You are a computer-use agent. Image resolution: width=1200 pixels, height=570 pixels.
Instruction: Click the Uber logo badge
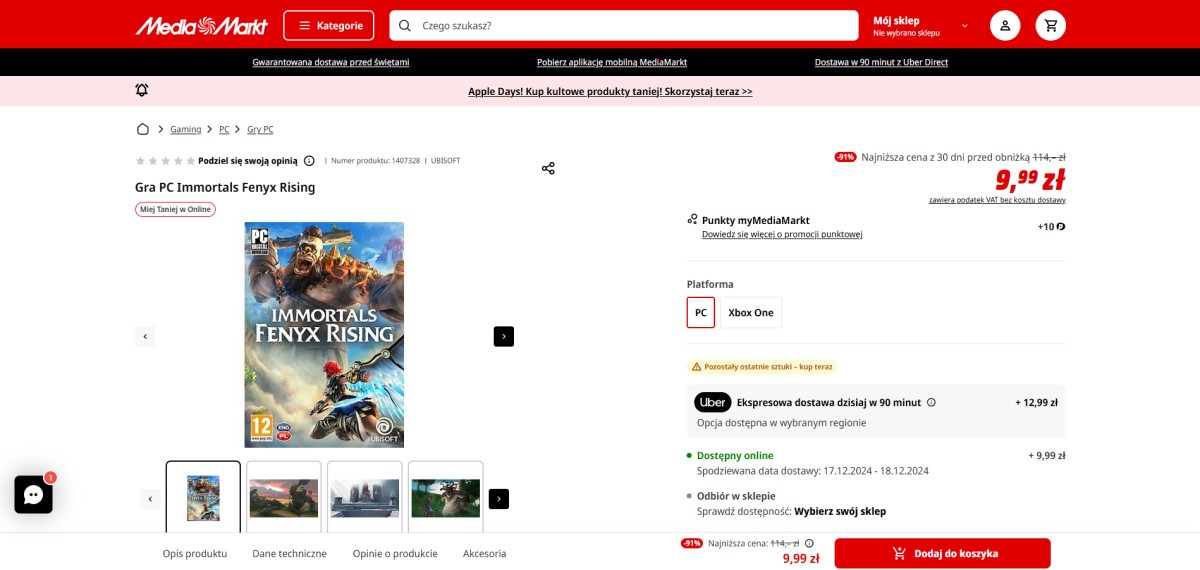(713, 402)
